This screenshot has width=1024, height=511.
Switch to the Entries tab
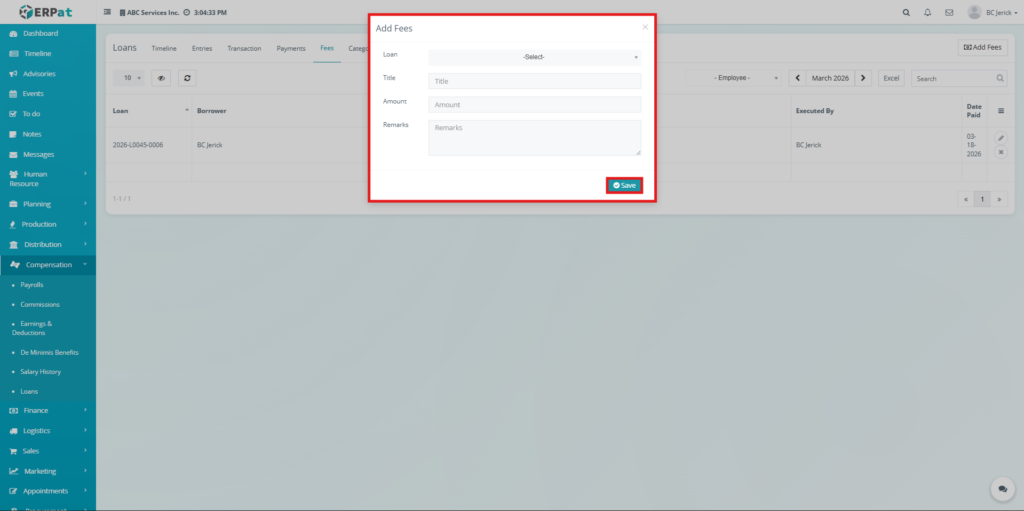pyautogui.click(x=202, y=48)
